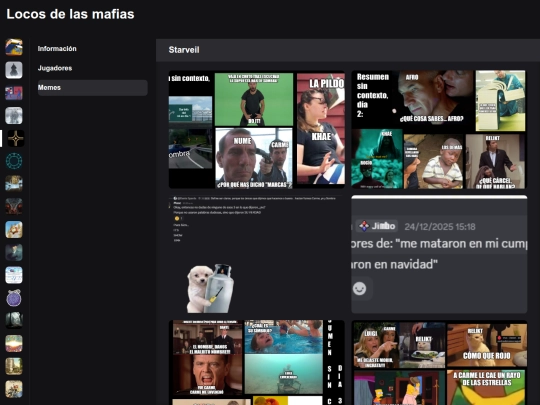The width and height of the screenshot is (540, 405).
Task: Open the meme with the shouting man and pool
Action: click(257, 362)
